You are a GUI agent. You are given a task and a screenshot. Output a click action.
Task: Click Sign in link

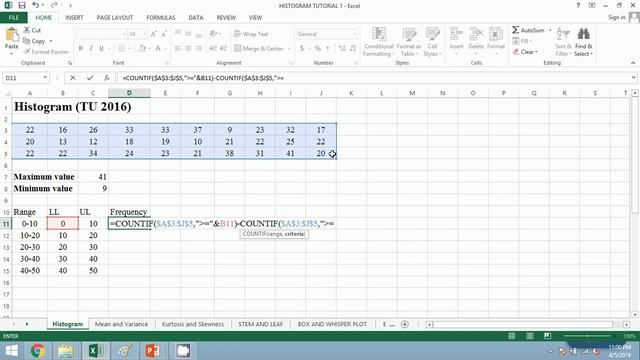[616, 18]
